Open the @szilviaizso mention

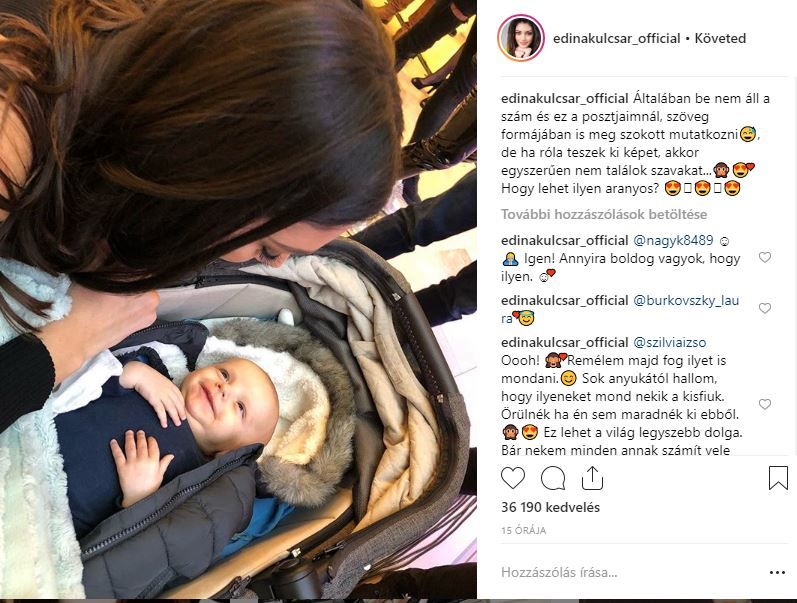coord(669,343)
